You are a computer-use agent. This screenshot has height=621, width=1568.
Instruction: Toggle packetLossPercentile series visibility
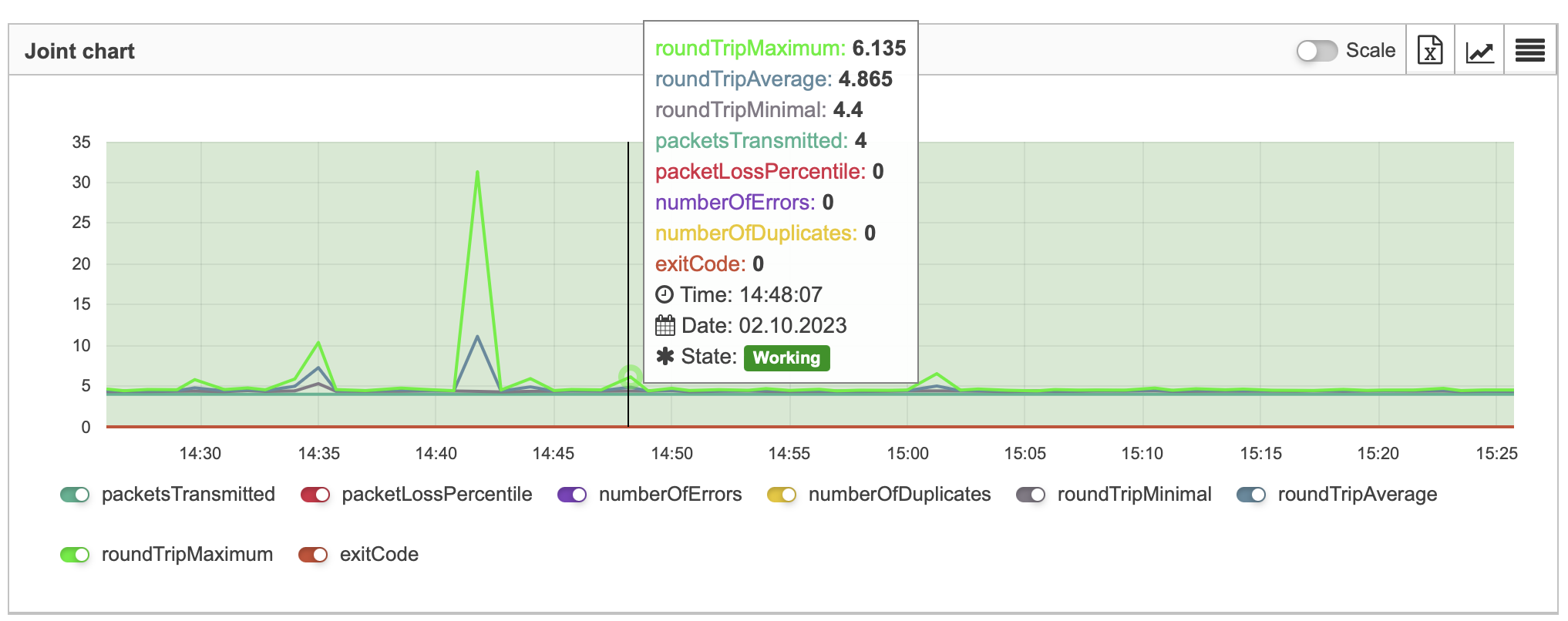(315, 495)
